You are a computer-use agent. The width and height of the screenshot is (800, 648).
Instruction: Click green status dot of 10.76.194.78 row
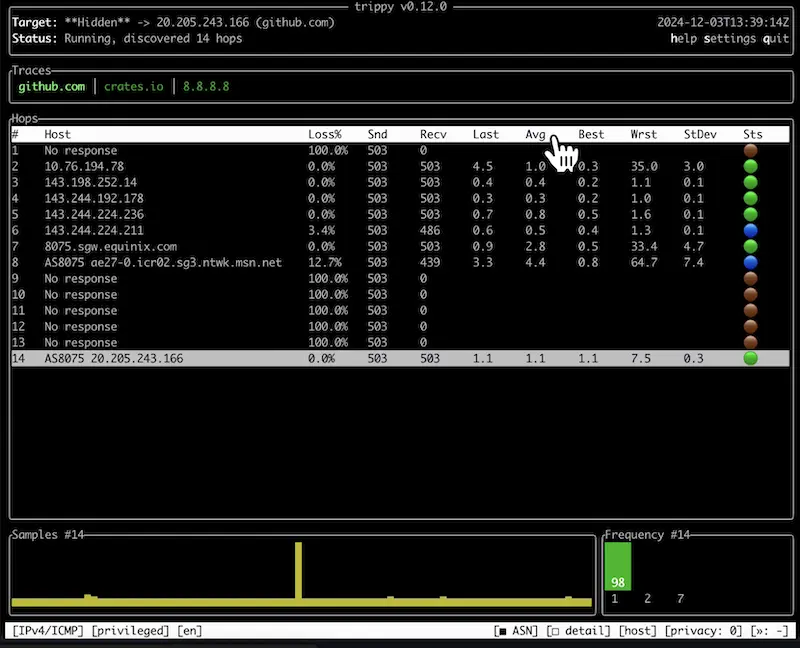pos(750,166)
